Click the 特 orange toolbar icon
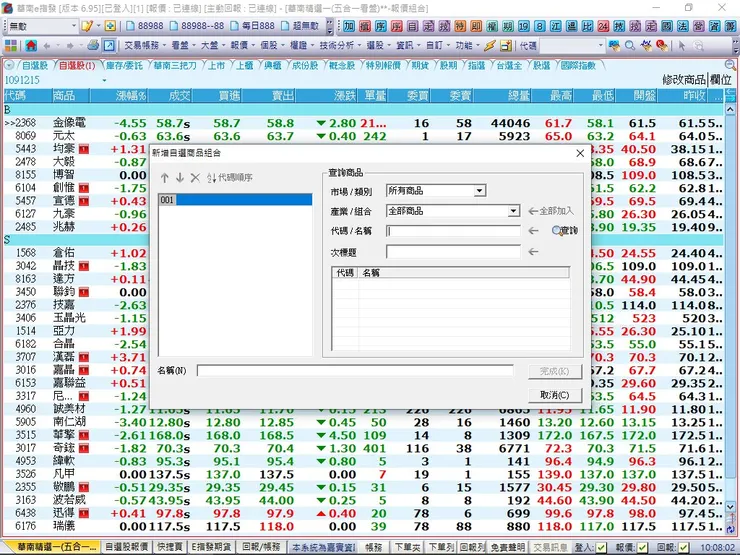 tap(460, 26)
